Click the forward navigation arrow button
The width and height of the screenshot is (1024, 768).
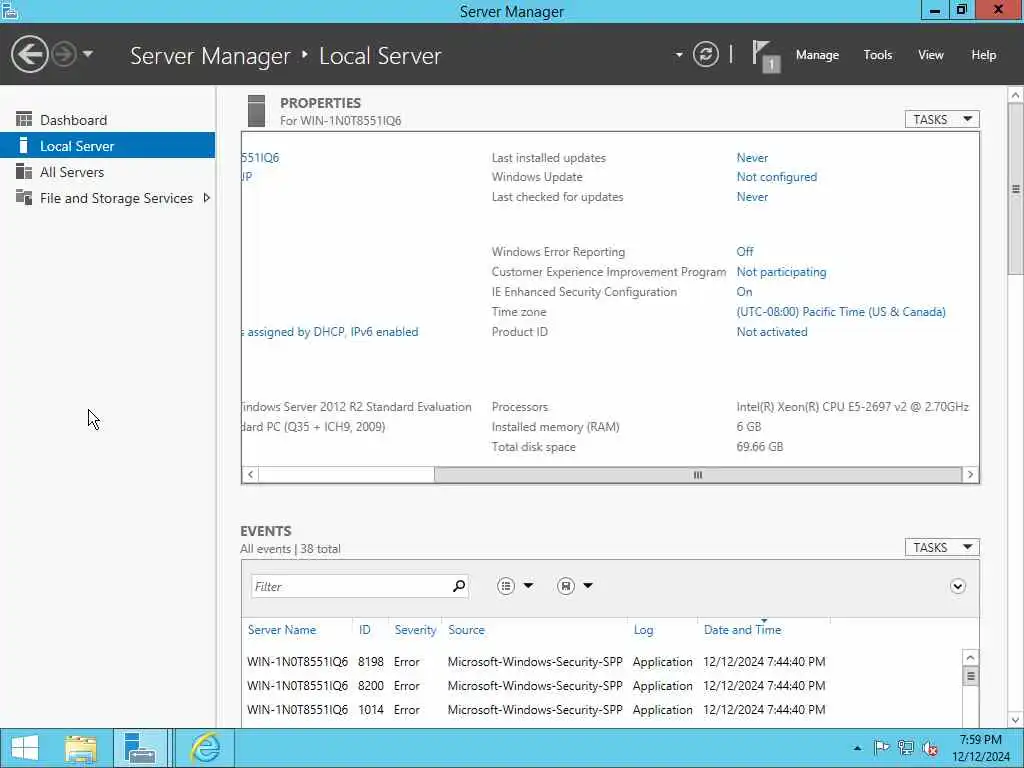click(64, 54)
